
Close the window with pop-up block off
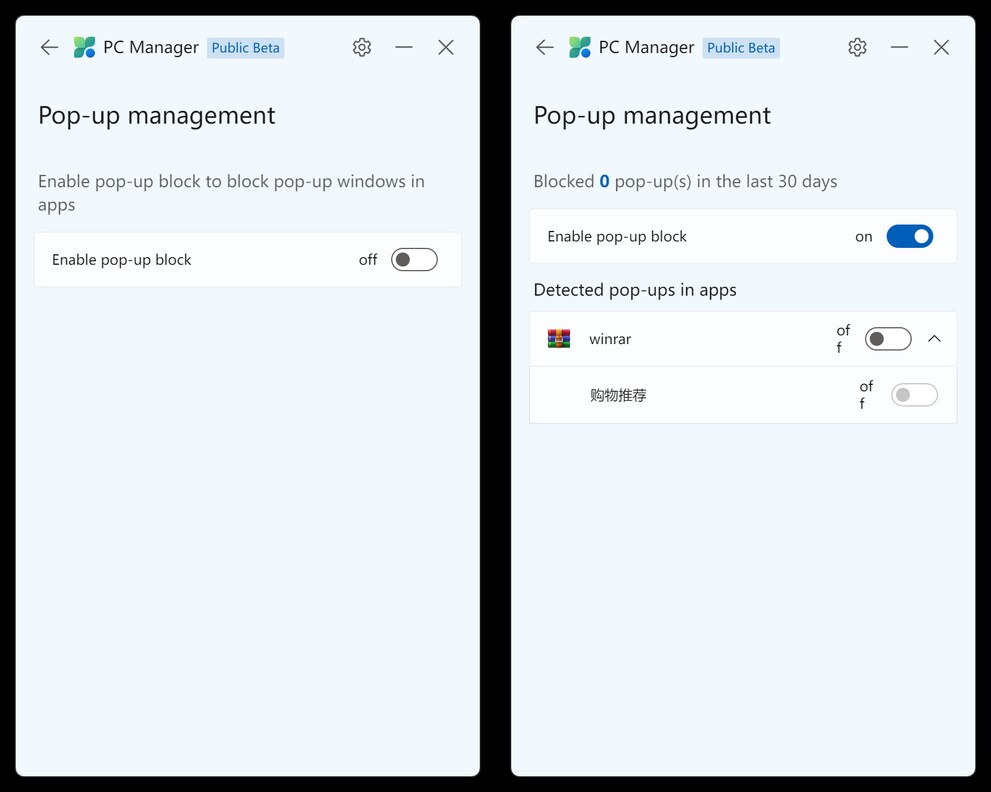point(446,47)
